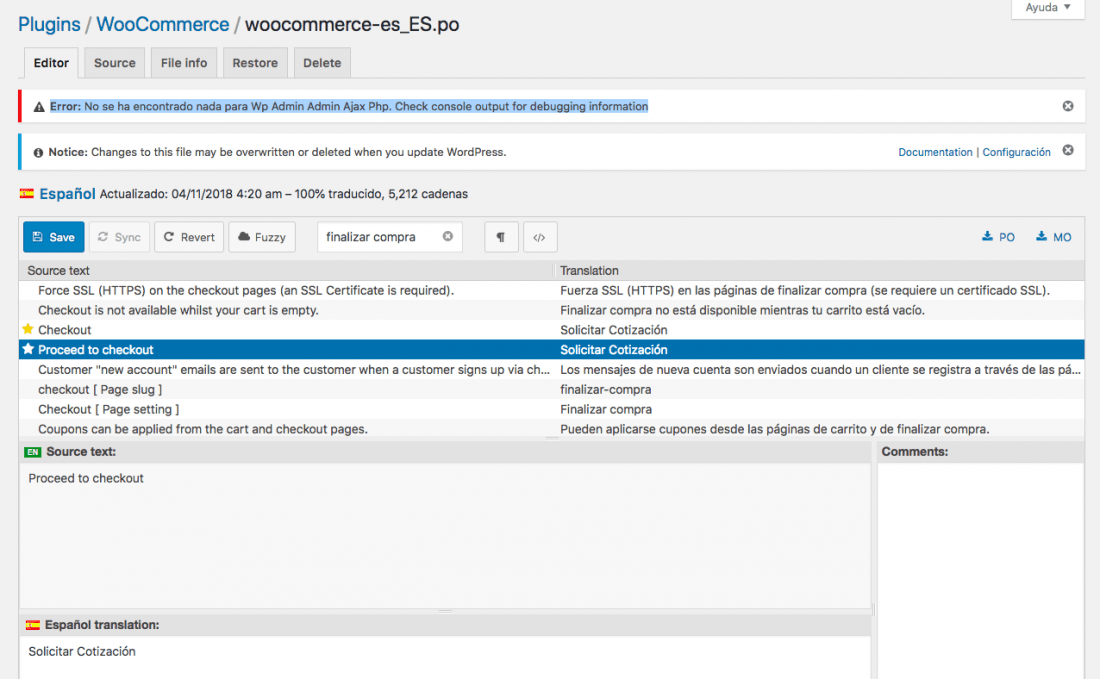Go to WooCommerce breadcrumb
The height and width of the screenshot is (679, 1100).
163,24
